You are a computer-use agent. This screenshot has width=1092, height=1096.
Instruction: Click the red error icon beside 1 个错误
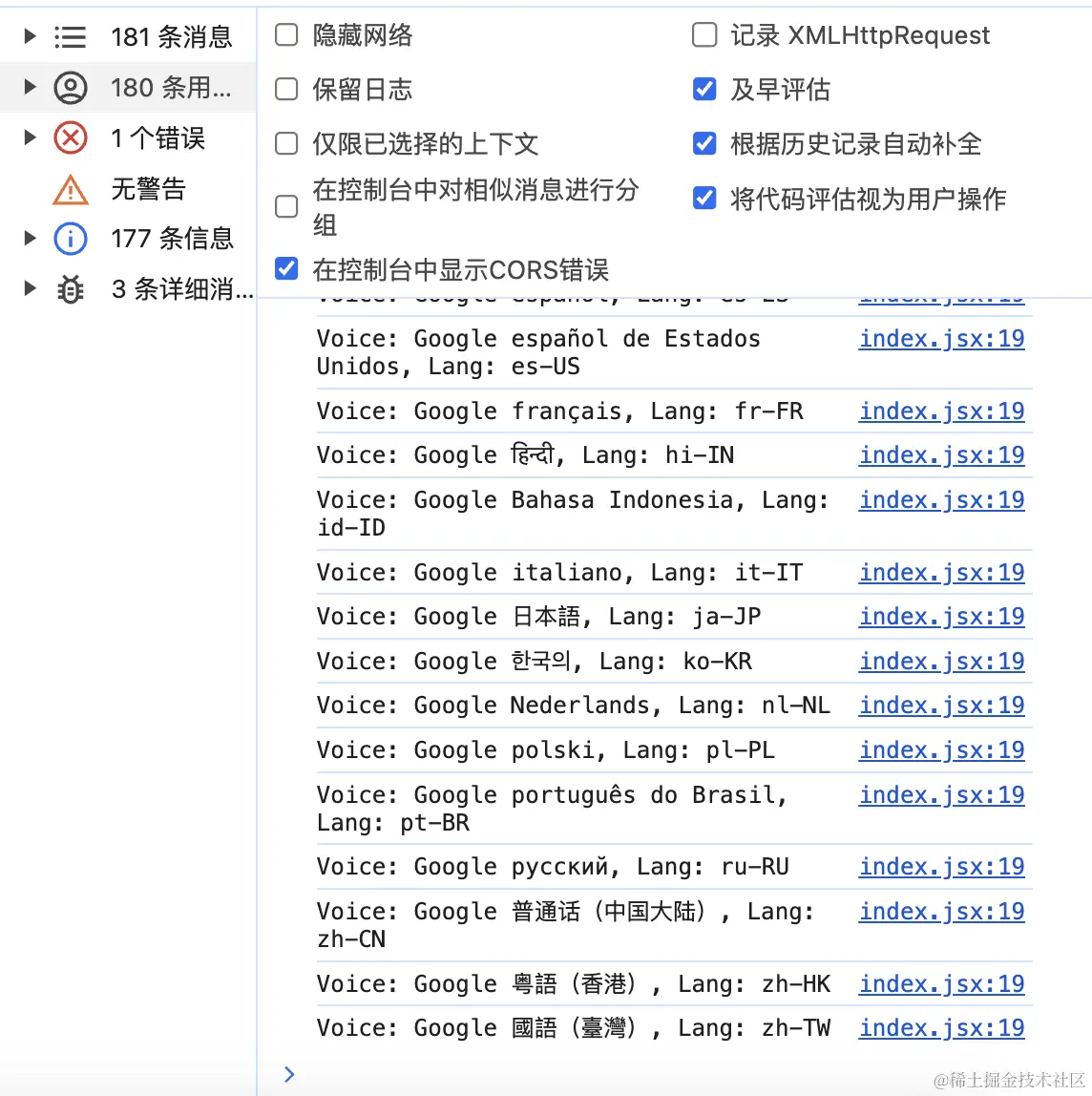[x=70, y=137]
